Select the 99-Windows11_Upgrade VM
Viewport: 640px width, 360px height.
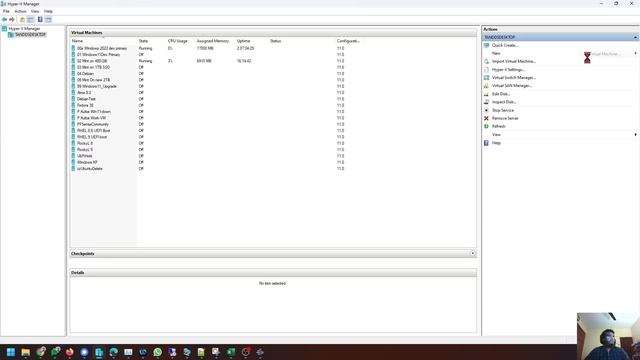pyautogui.click(x=97, y=87)
